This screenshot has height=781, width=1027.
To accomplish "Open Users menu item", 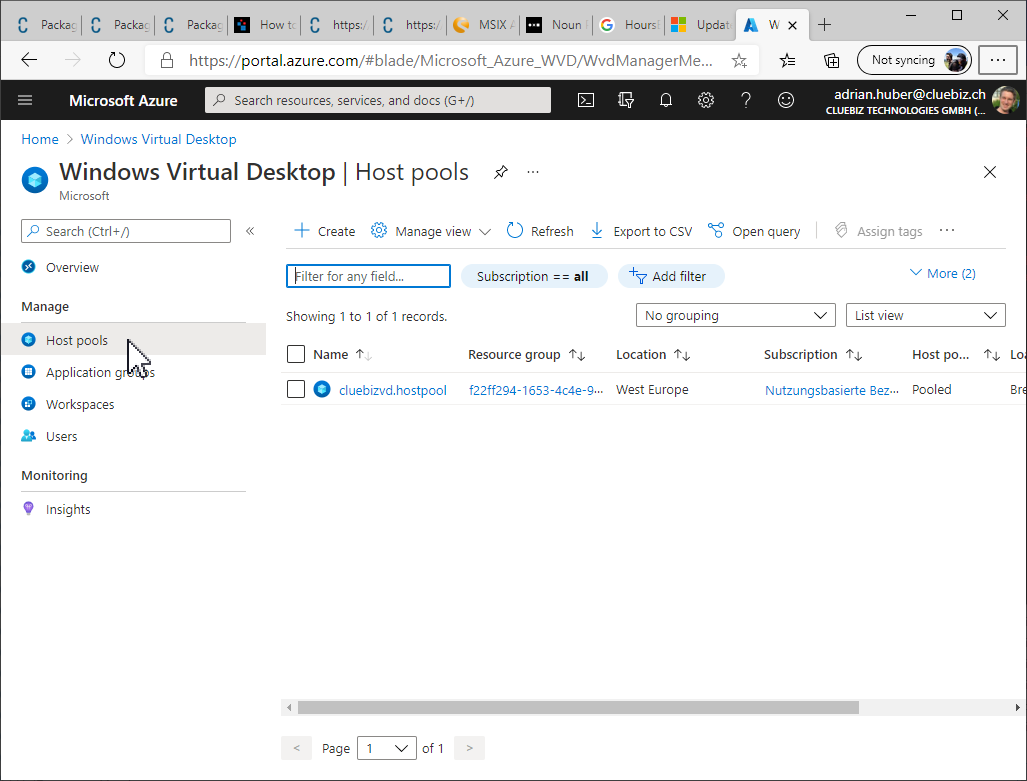I will (62, 436).
